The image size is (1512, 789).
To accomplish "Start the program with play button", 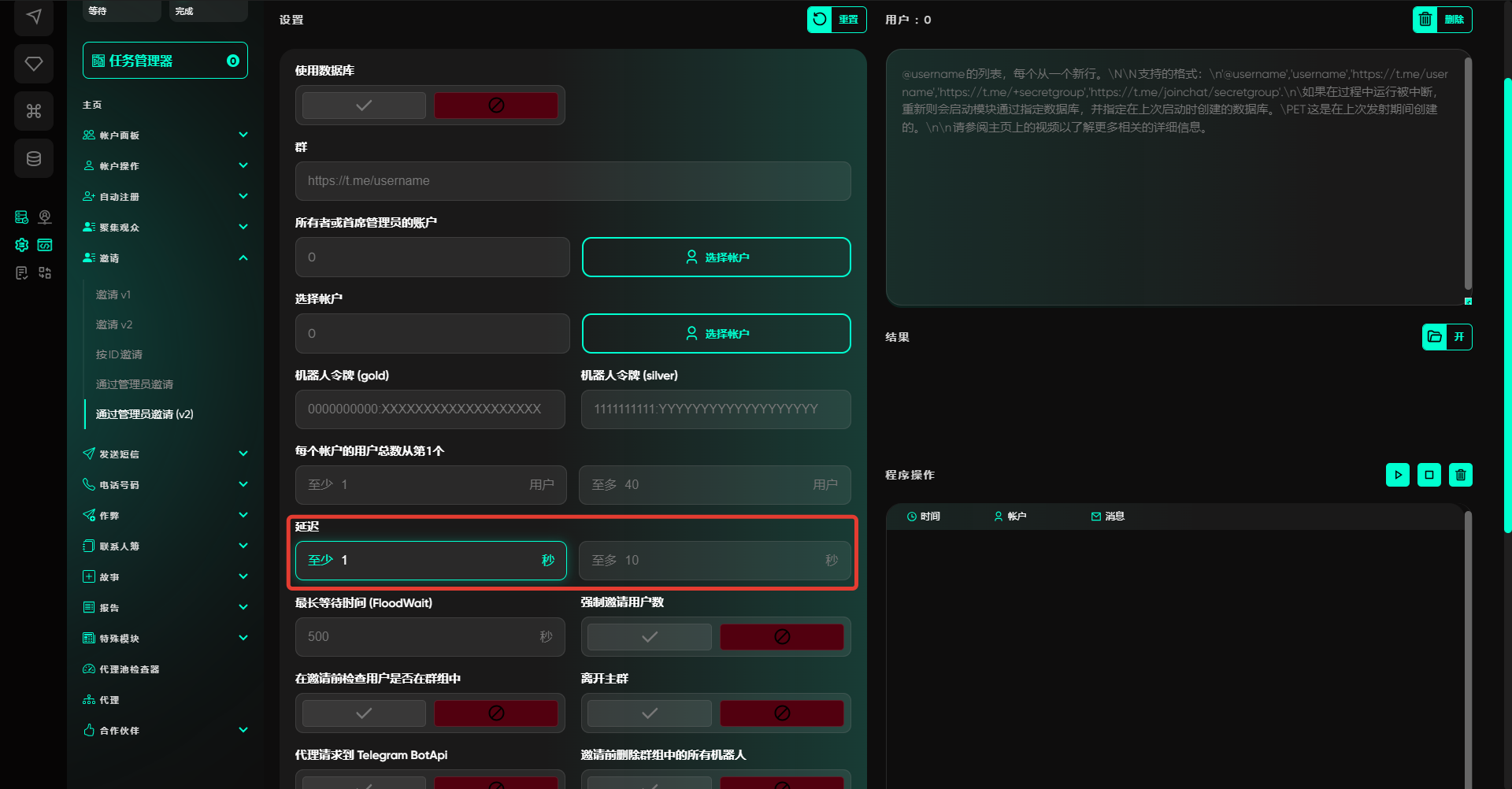I will [1398, 475].
